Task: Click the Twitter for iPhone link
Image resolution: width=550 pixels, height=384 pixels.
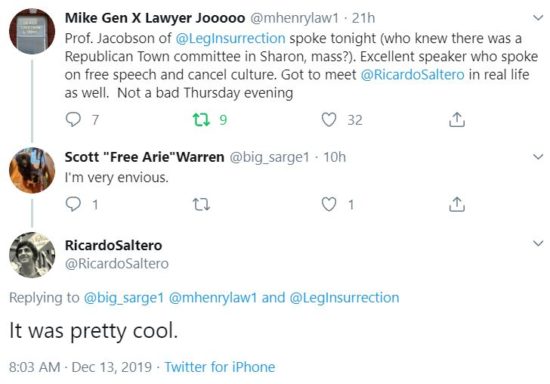Action: point(220,367)
